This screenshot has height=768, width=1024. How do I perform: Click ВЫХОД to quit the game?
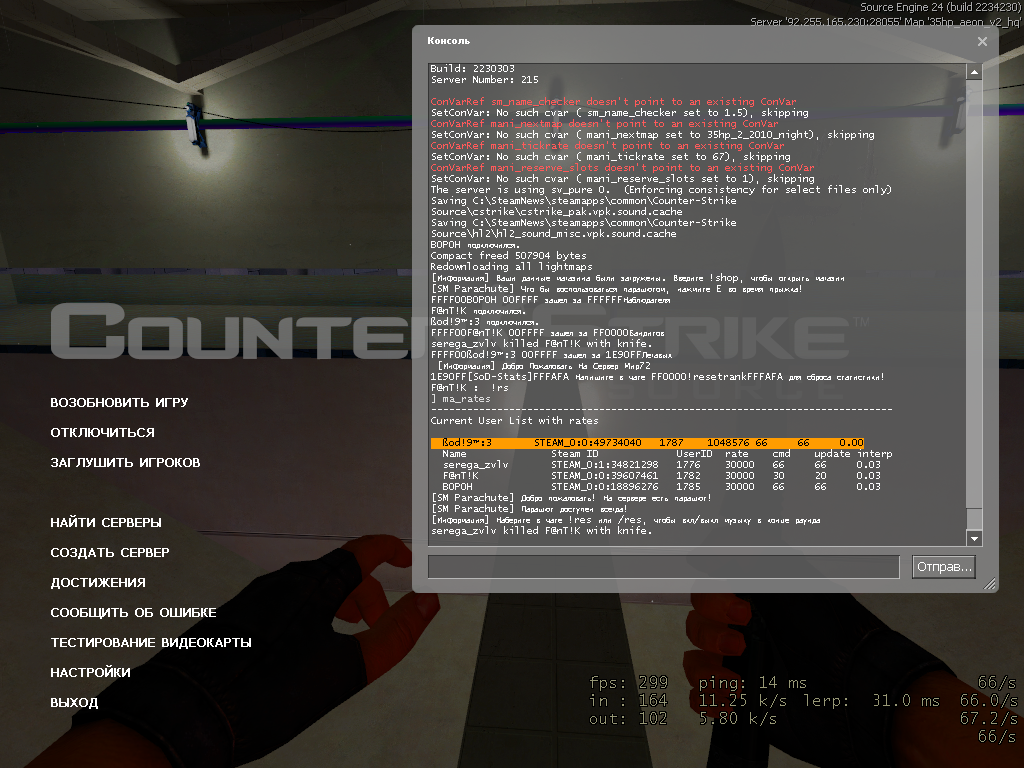tap(74, 703)
